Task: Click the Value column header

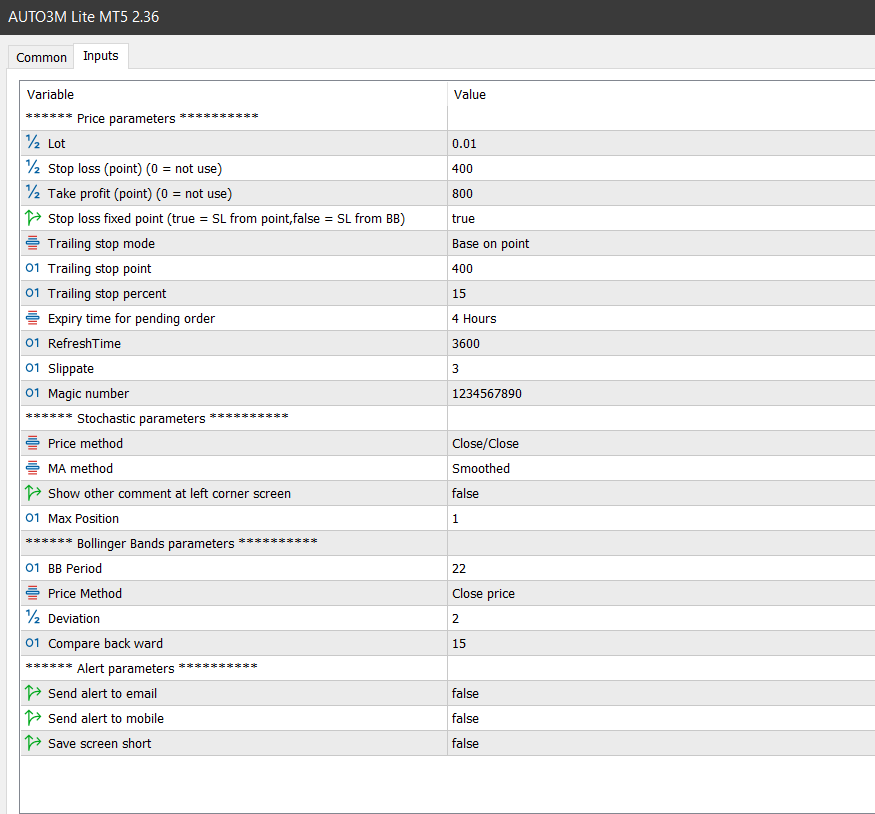Action: tap(470, 94)
